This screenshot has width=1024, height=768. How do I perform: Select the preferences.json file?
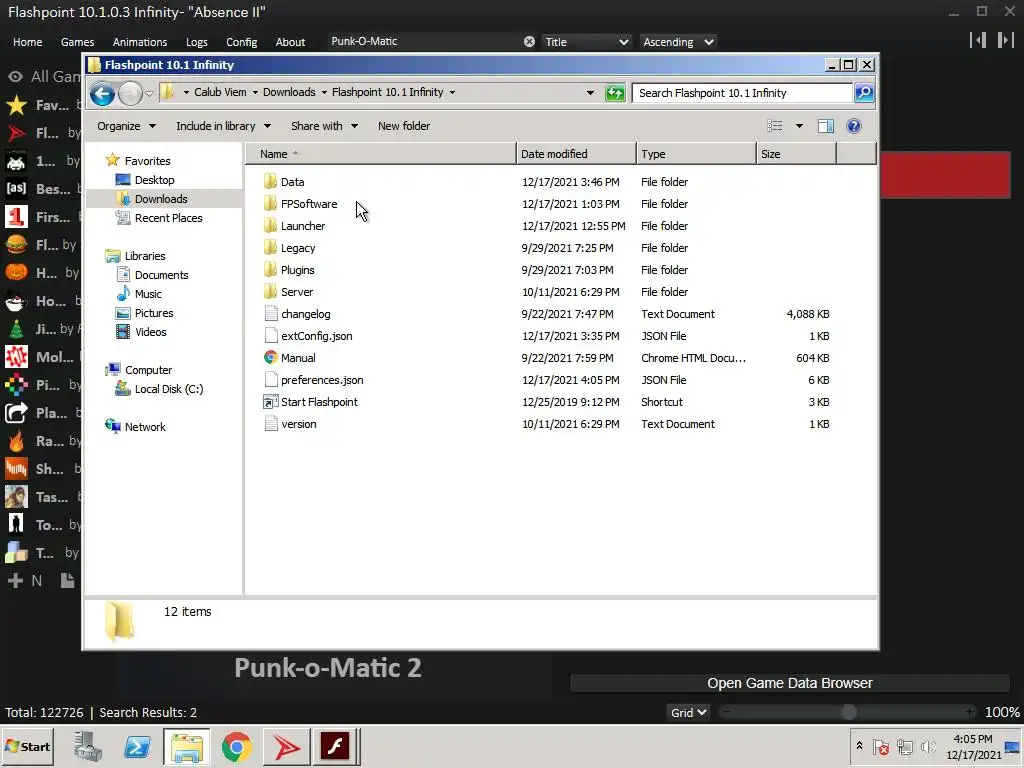(x=322, y=380)
